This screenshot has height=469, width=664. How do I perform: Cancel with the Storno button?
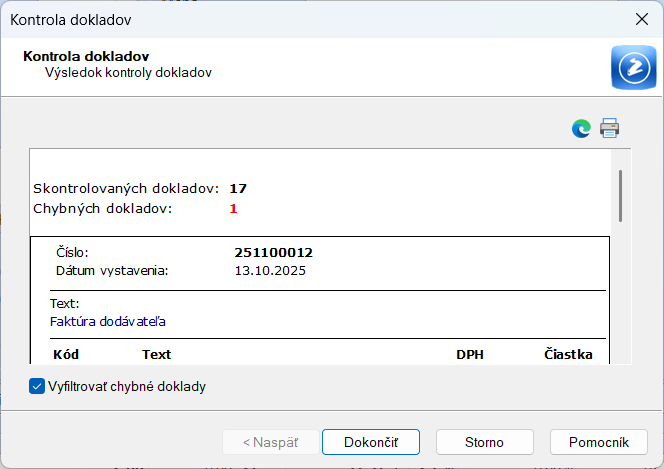point(484,442)
